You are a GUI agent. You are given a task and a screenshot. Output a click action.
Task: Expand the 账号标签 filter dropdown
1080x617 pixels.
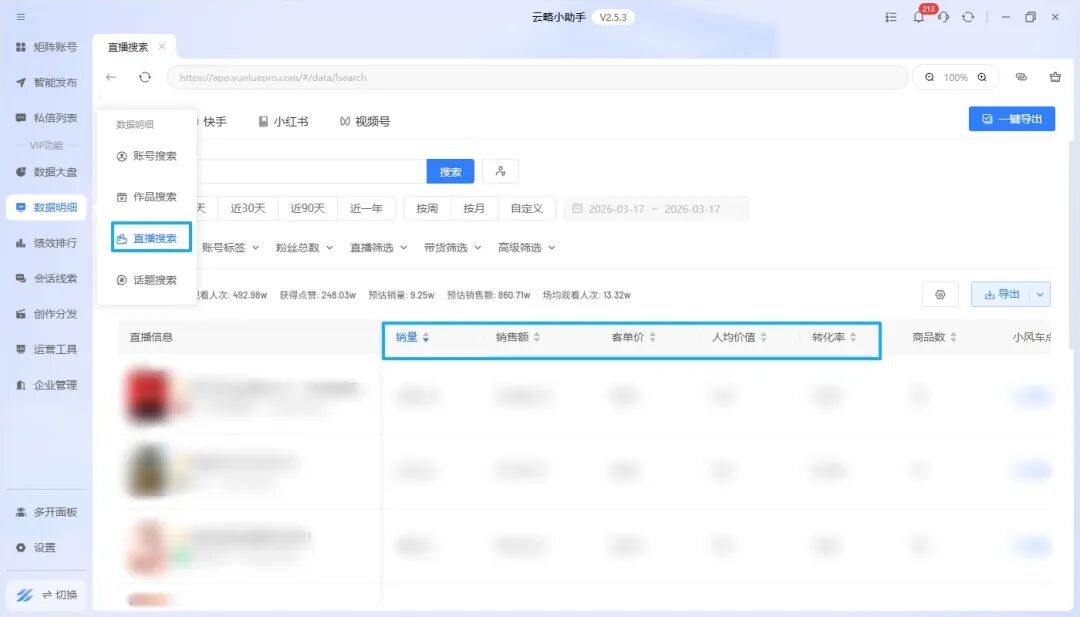pos(230,247)
